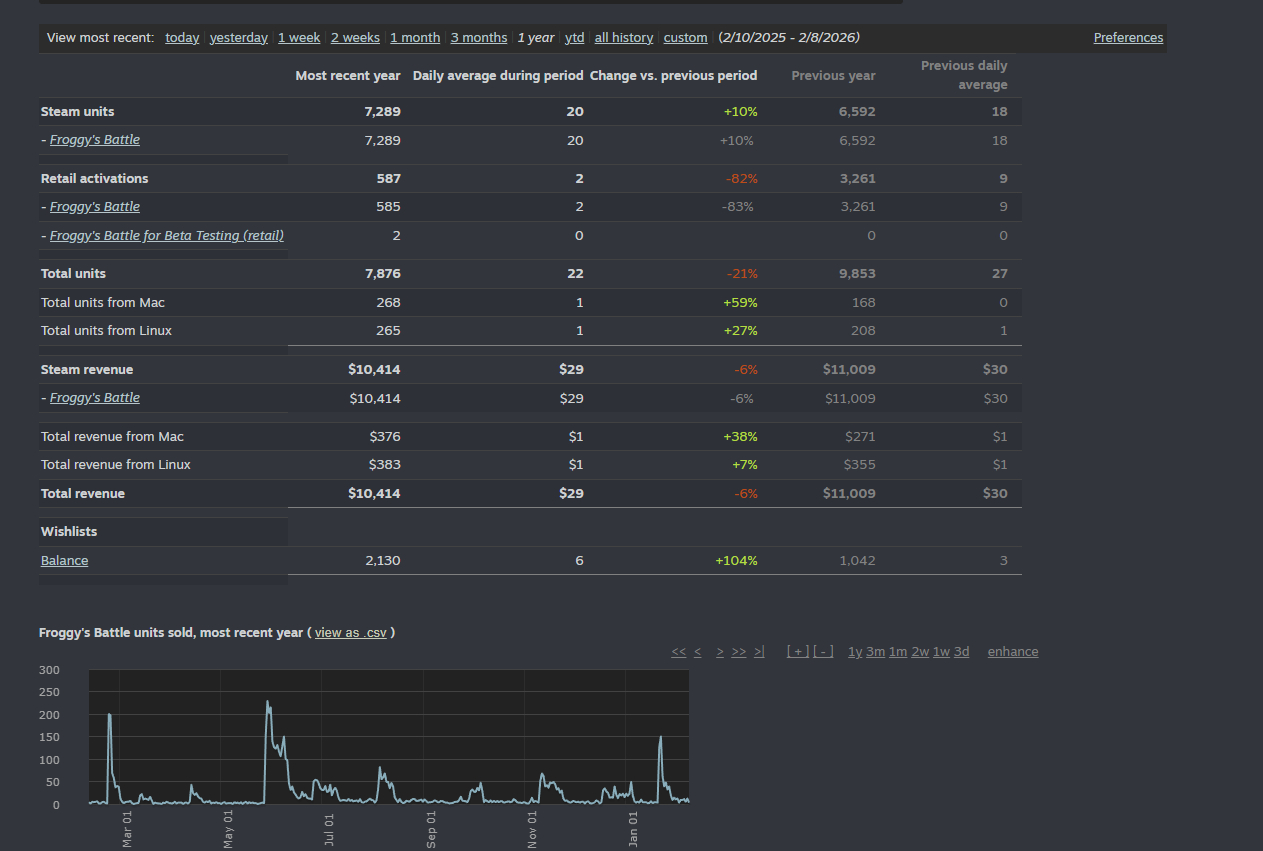Image resolution: width=1263 pixels, height=851 pixels.
Task: View most recent: today
Action: coord(182,38)
